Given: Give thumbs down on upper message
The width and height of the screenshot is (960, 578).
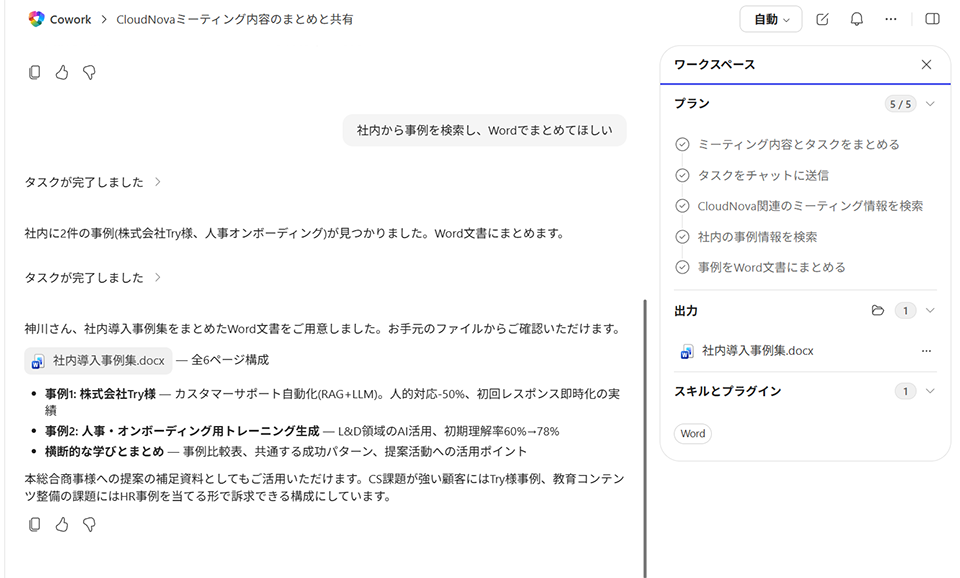Looking at the screenshot, I should tap(89, 73).
